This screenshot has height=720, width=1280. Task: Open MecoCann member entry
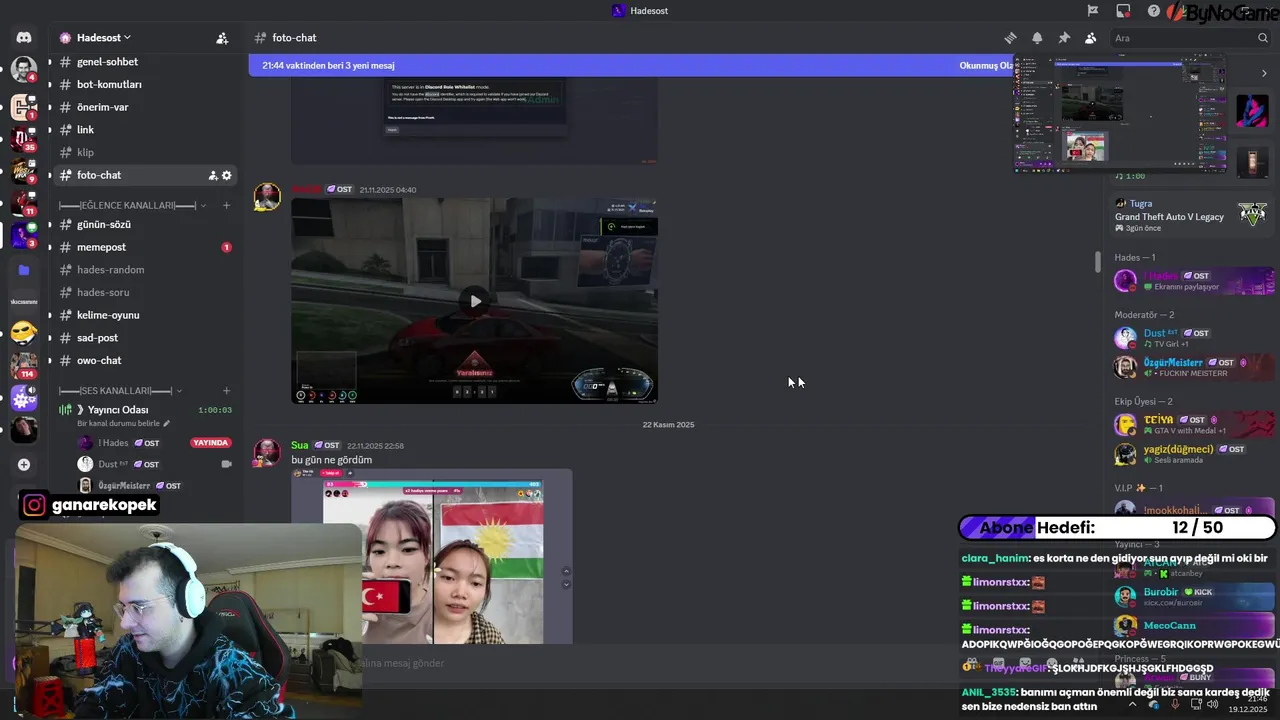1192,626
